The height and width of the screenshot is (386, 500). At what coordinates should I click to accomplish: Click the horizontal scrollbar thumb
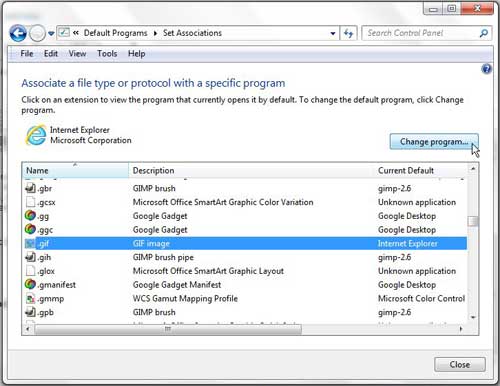point(168,329)
